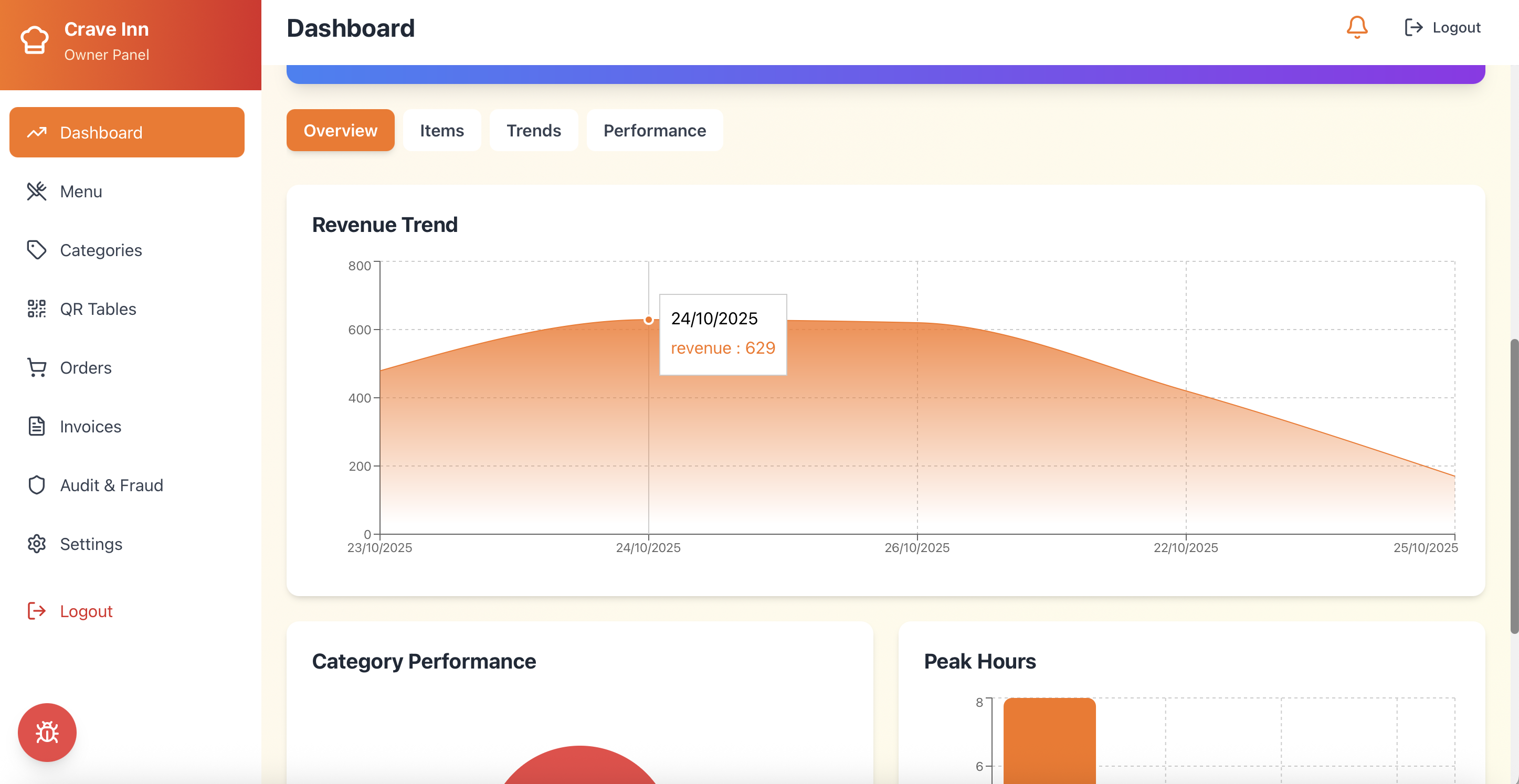Click the Categories tag icon

(37, 250)
